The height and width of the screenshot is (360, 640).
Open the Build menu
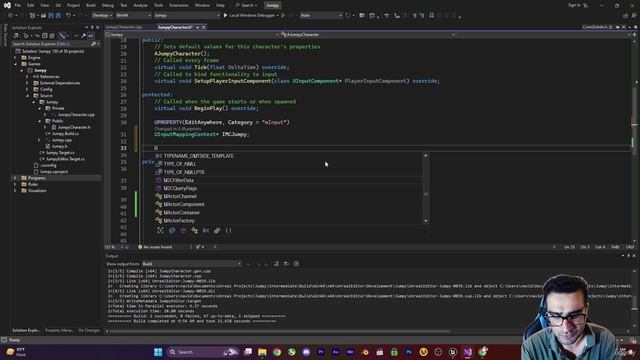point(91,5)
